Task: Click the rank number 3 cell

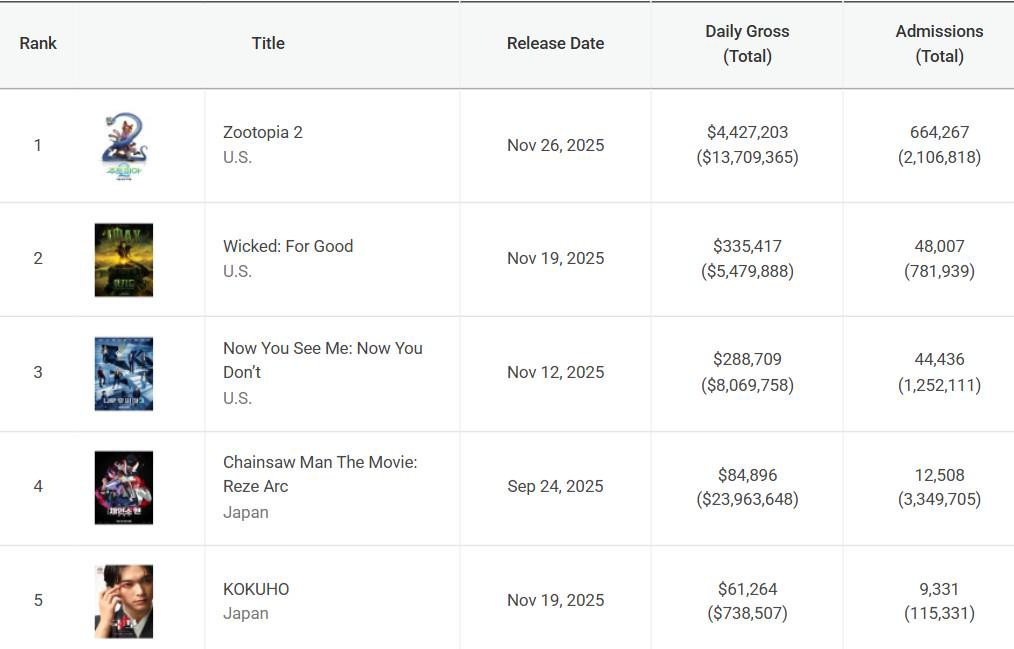Action: tap(38, 372)
